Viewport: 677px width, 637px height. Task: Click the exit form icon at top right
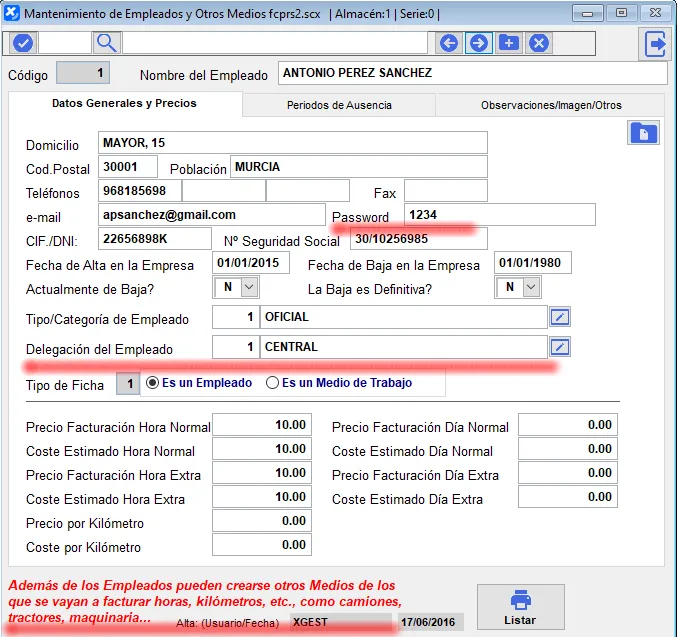point(656,44)
